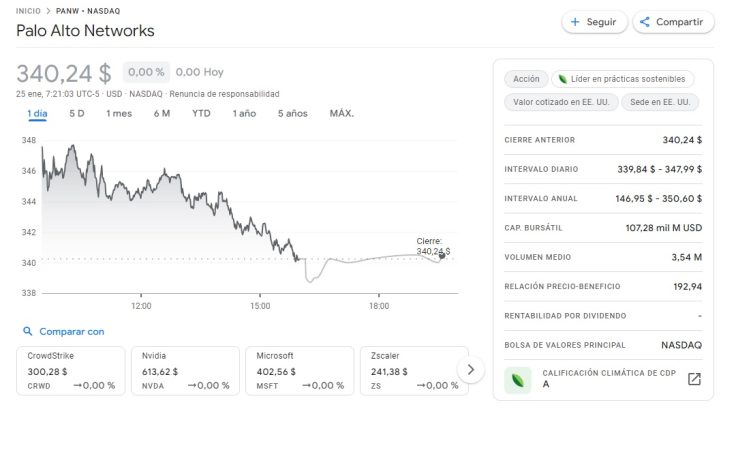Go to INICIO breadcrumb link
Screen dimensions: 751x450
[x=29, y=10]
